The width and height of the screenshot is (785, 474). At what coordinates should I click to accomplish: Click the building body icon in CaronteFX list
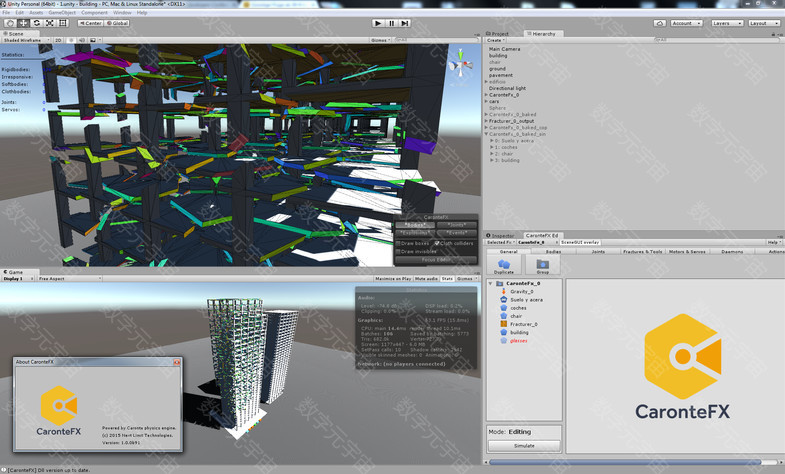coord(504,332)
